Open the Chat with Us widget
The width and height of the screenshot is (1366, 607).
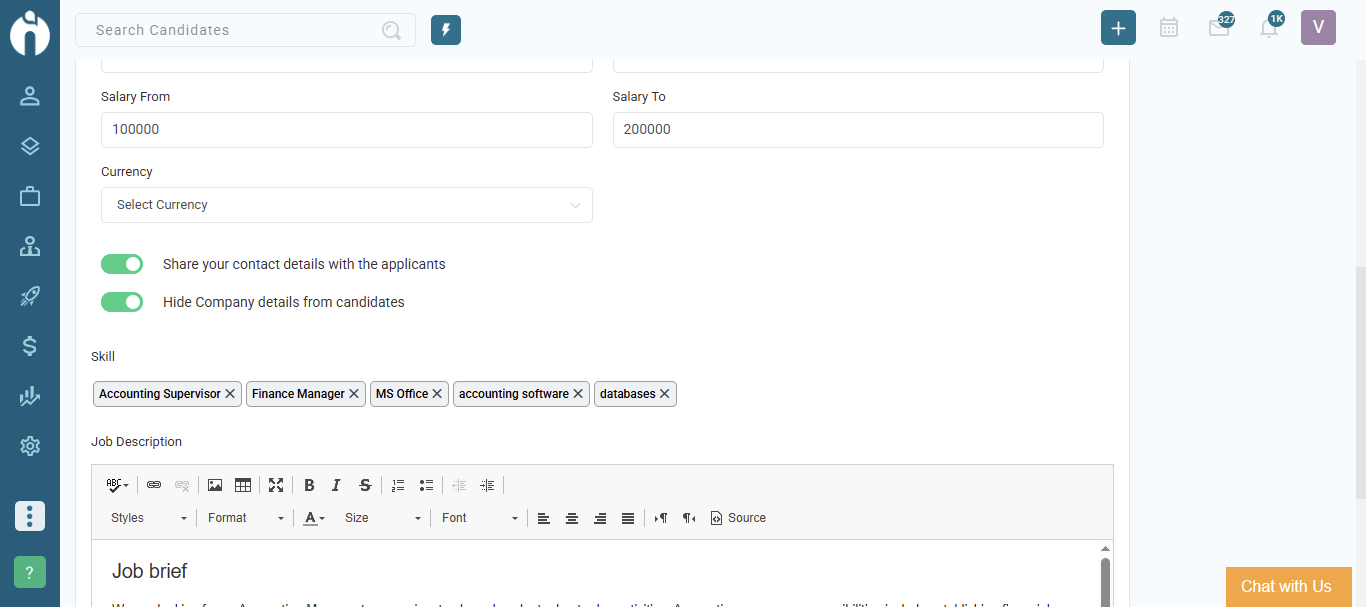1289,587
